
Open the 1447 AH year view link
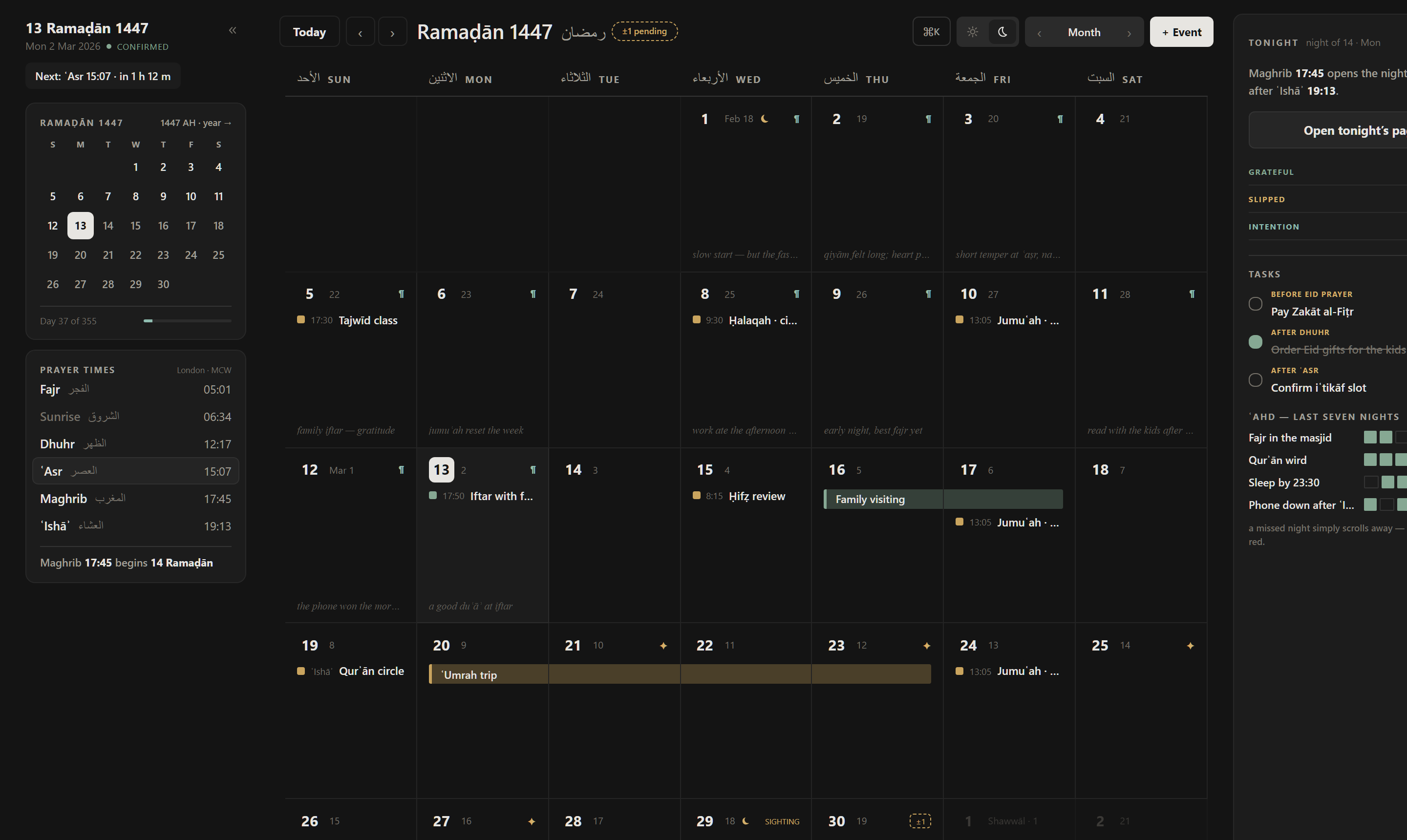tap(195, 123)
